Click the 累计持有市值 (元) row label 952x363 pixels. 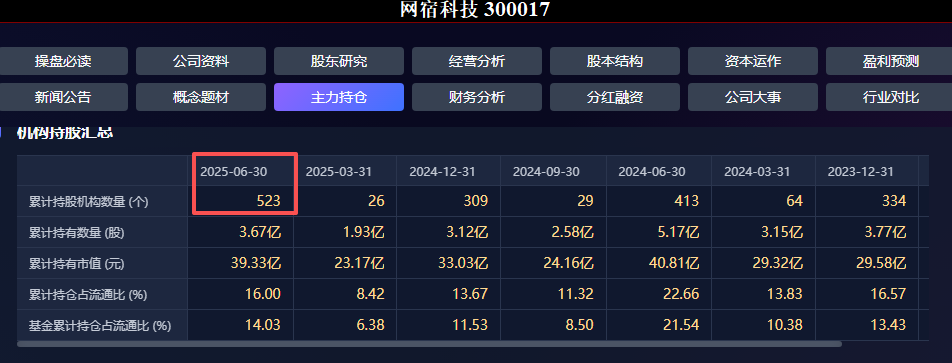pyautogui.click(x=103, y=263)
